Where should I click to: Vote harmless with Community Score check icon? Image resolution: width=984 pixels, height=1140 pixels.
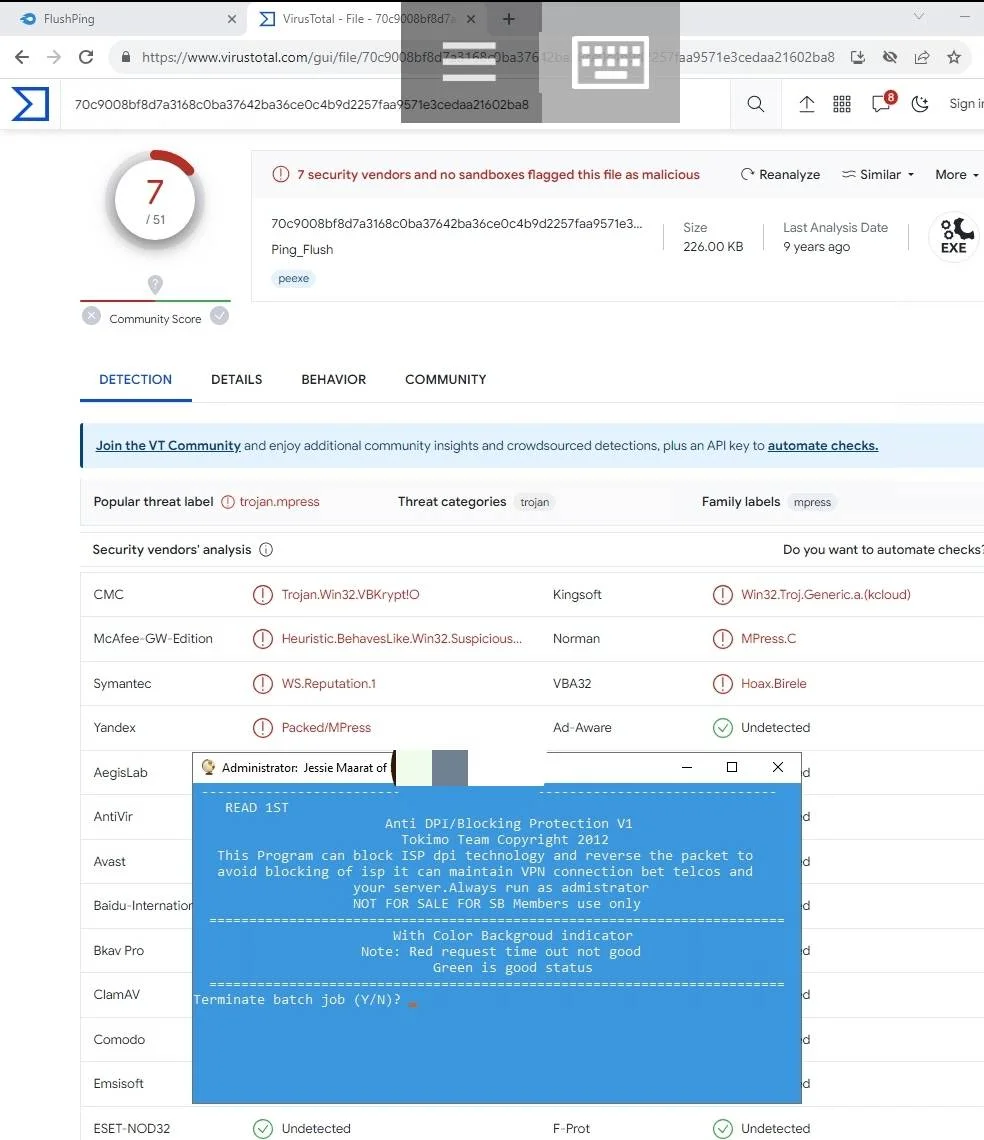[220, 316]
